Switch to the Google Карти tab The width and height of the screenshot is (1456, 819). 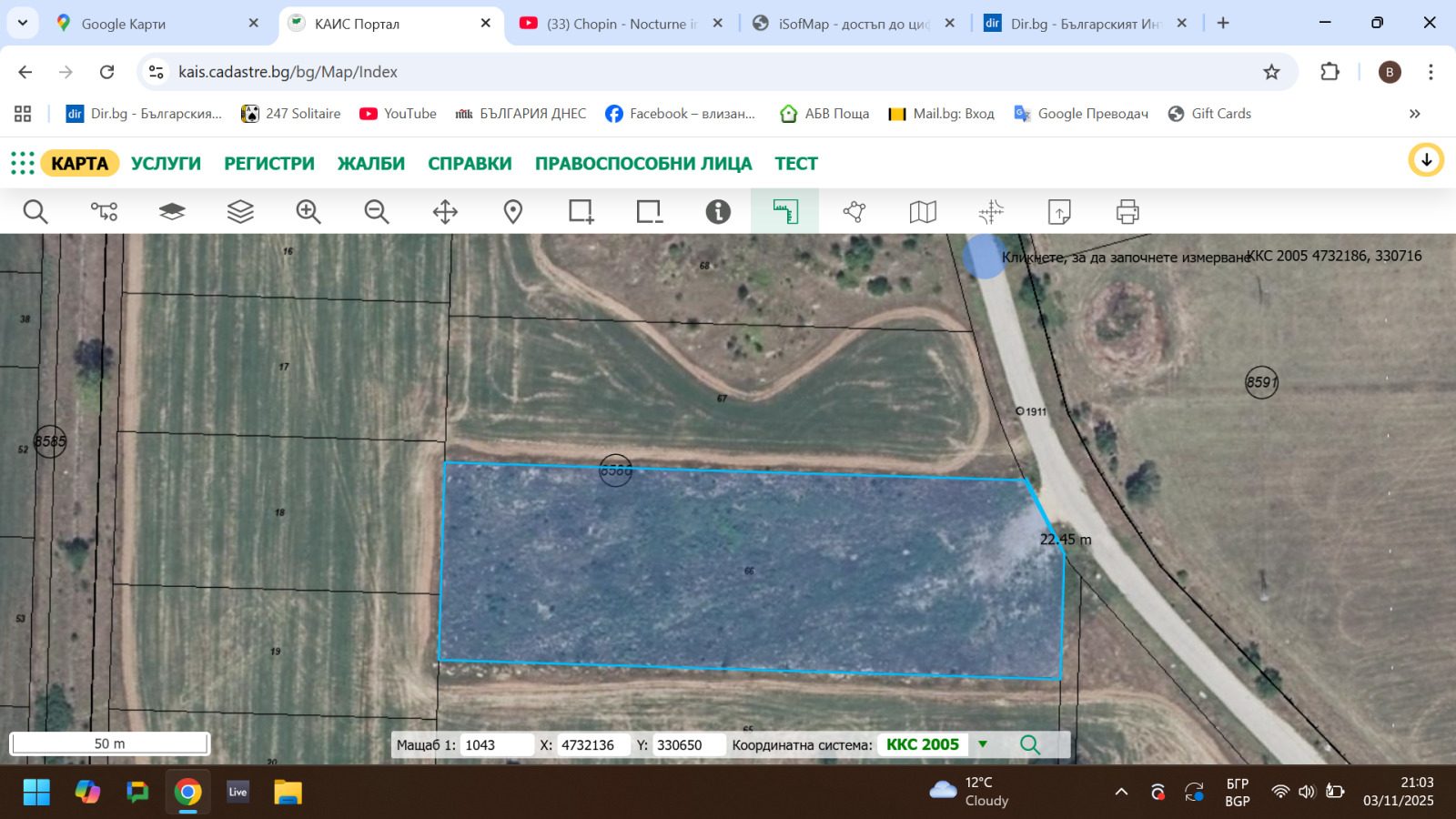point(124,24)
